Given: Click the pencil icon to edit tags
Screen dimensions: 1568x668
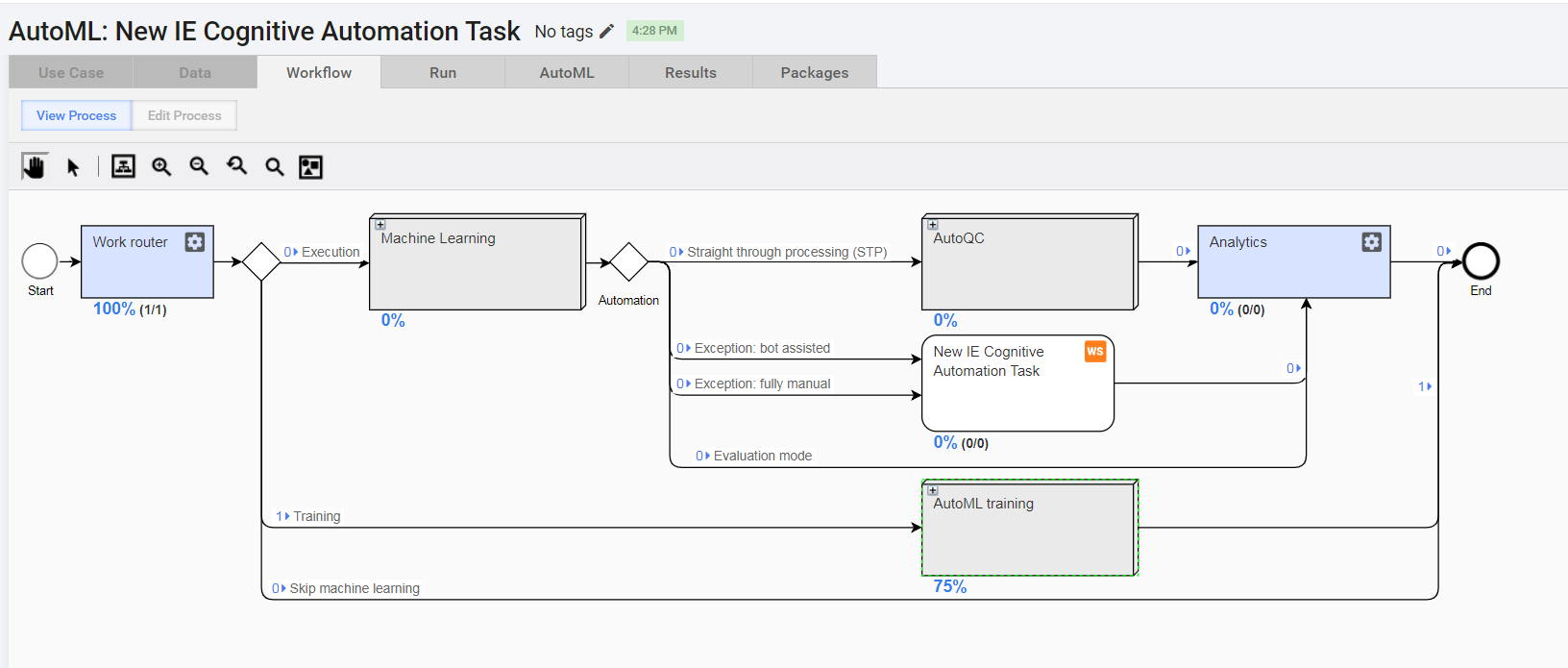Looking at the screenshot, I should pos(606,32).
